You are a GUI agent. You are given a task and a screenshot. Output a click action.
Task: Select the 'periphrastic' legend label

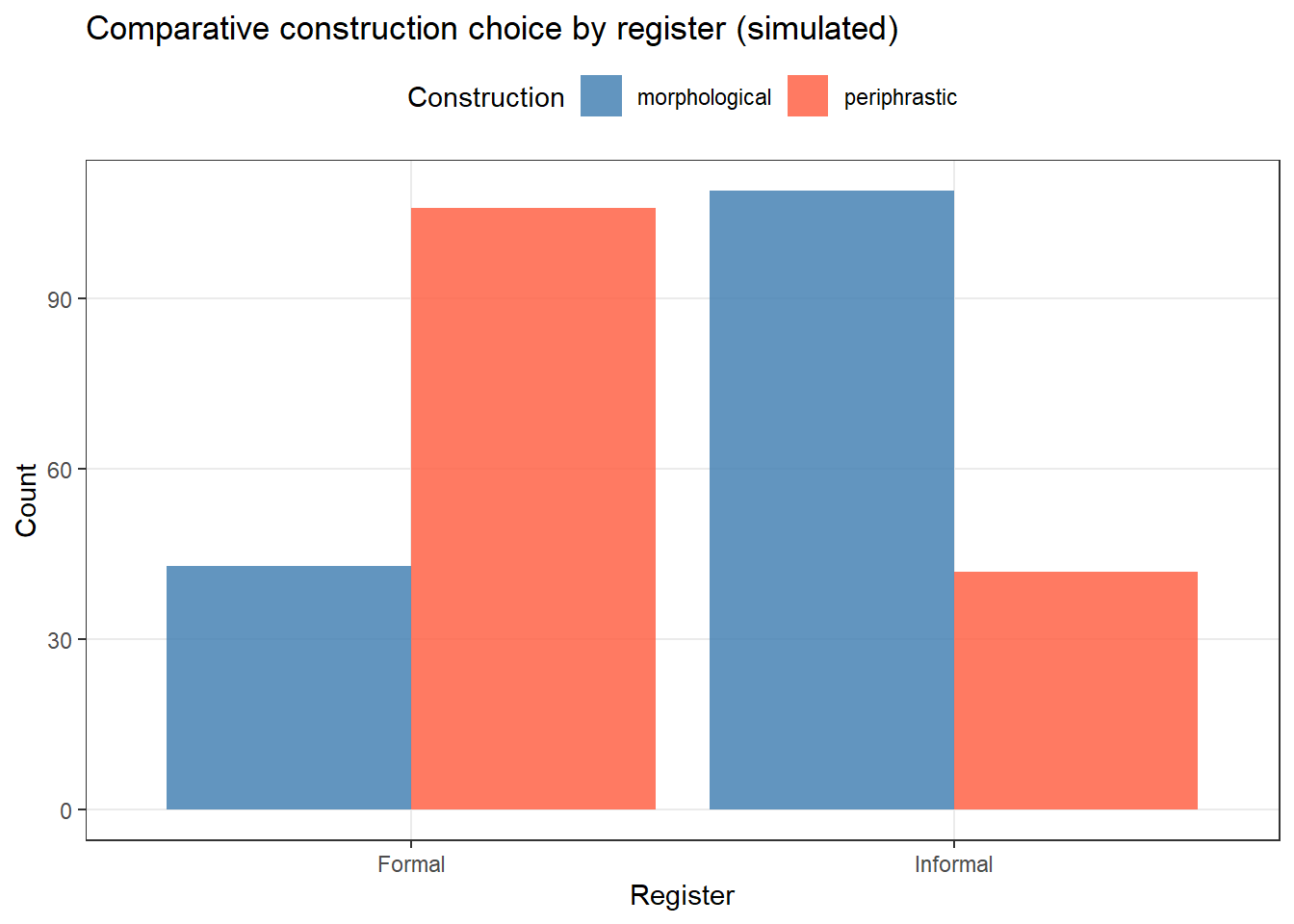pos(900,98)
